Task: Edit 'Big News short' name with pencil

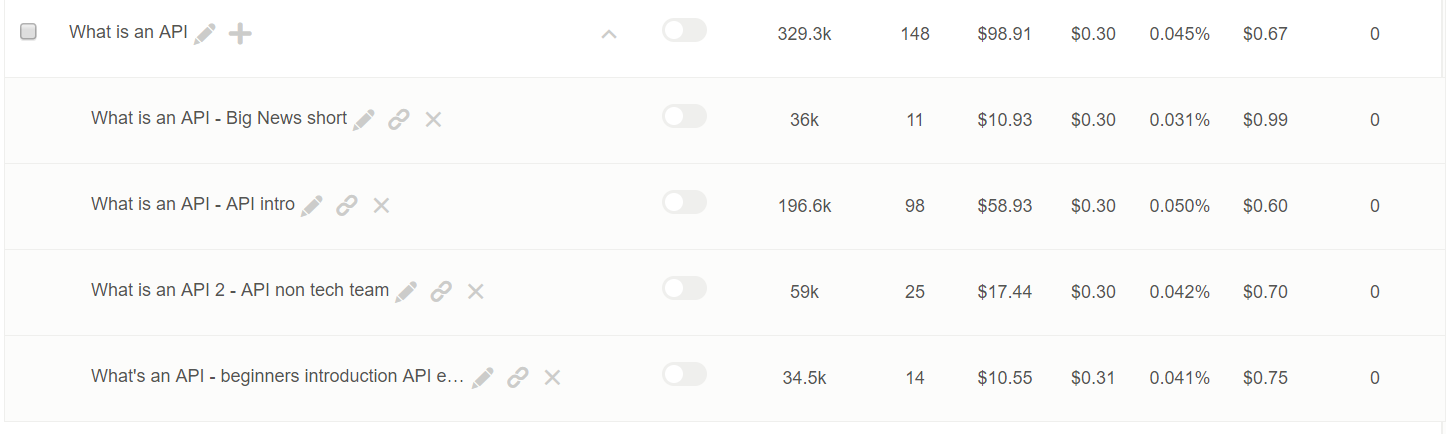Action: (x=364, y=120)
